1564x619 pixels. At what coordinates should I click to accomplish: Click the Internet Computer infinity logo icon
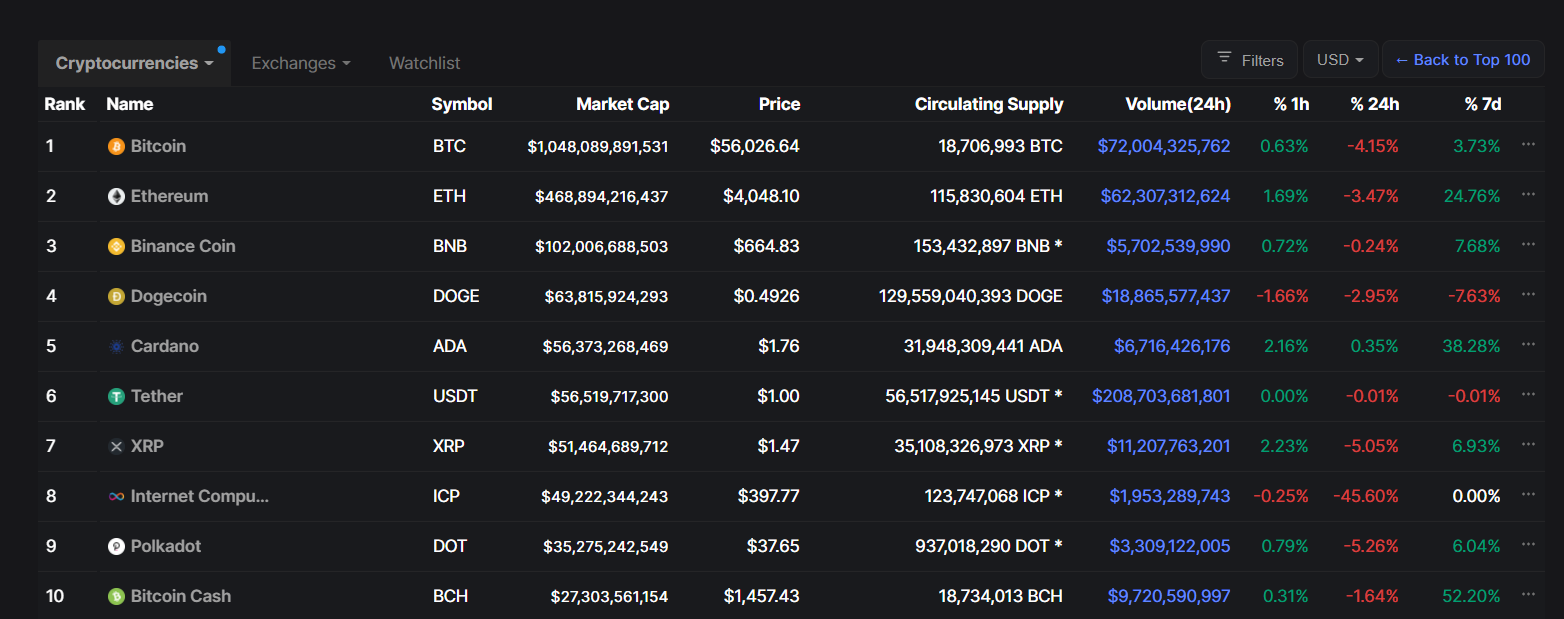[116, 496]
